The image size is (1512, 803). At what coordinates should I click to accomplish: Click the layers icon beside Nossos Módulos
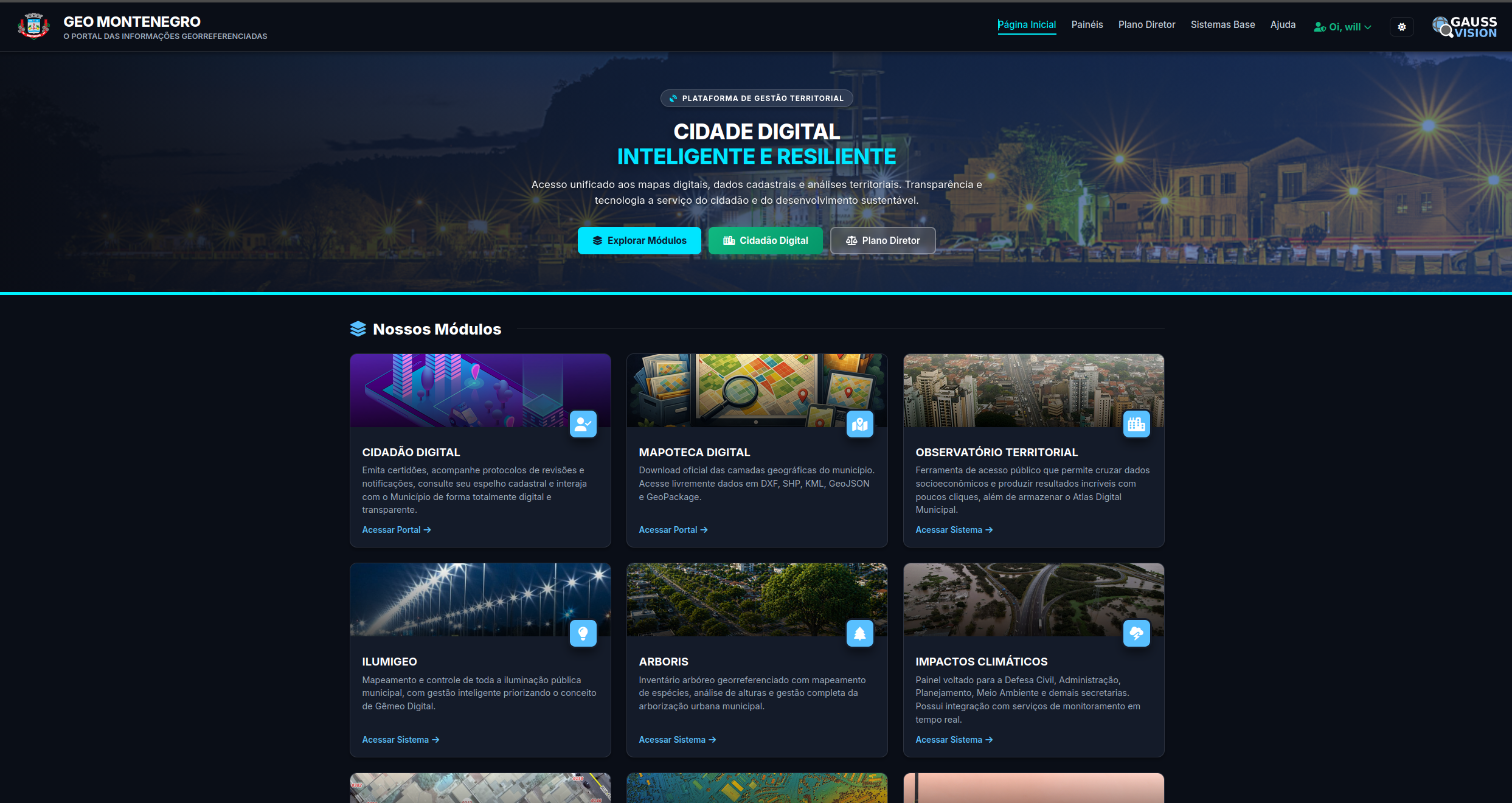[x=358, y=328]
